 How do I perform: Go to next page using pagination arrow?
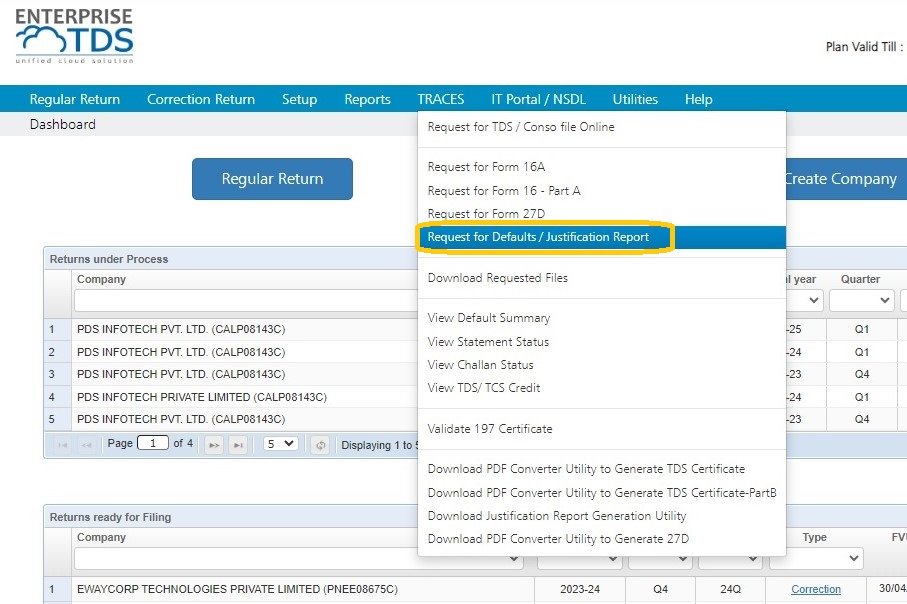click(213, 443)
